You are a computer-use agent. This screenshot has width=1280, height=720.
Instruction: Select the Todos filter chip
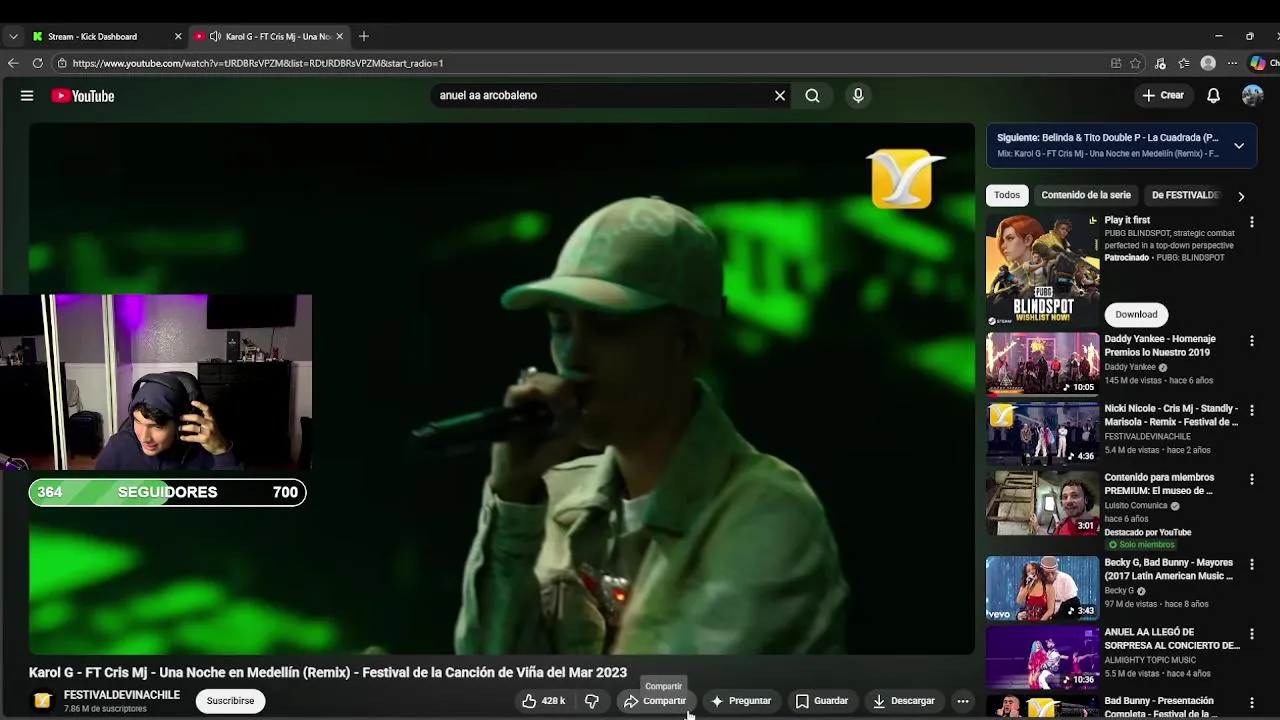pyautogui.click(x=1007, y=195)
